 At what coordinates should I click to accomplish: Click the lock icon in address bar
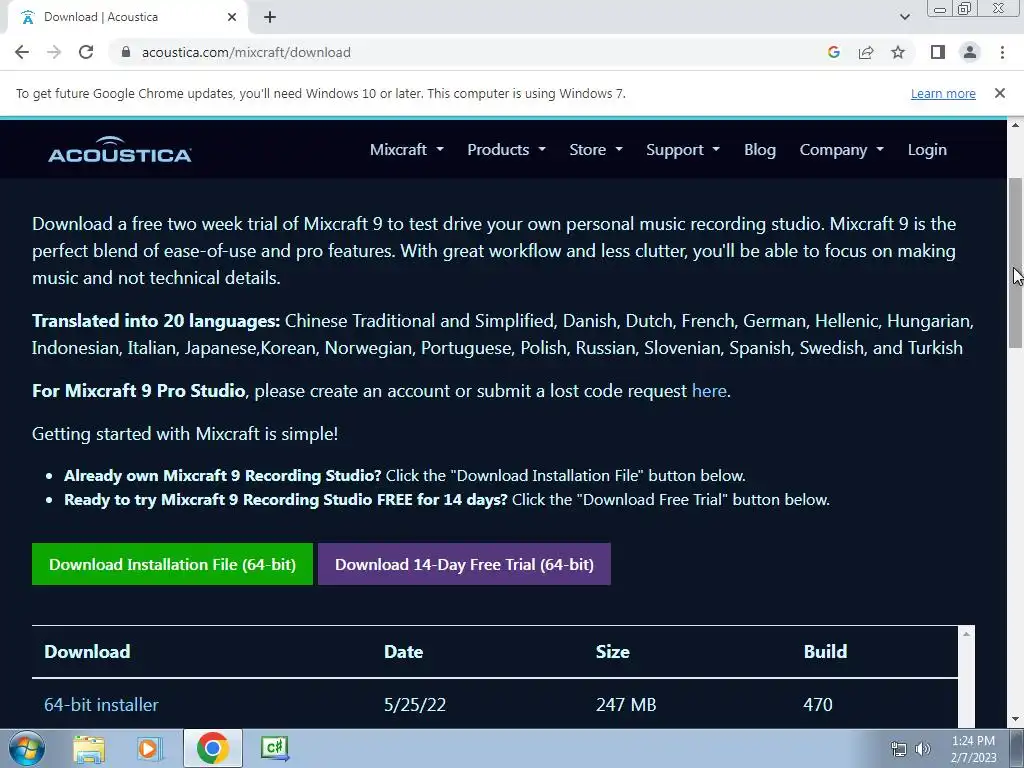[x=126, y=52]
